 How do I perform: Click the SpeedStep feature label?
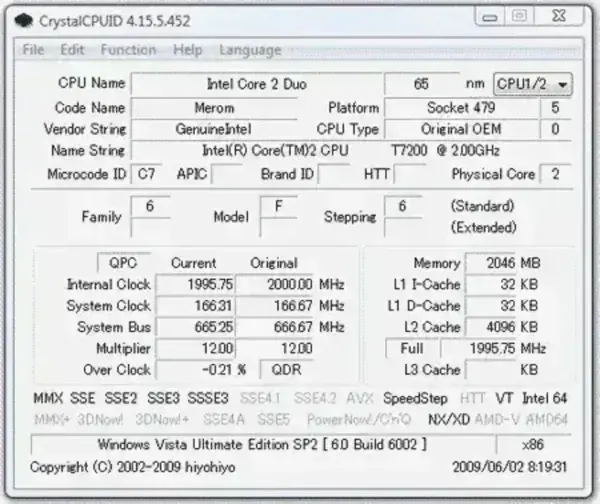coord(416,398)
